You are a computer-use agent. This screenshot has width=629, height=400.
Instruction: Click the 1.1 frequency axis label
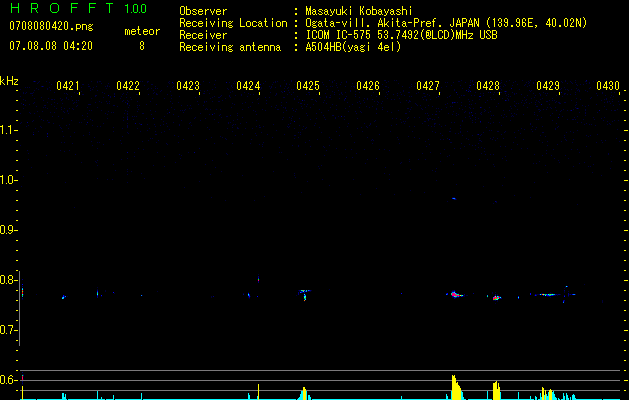point(7,130)
